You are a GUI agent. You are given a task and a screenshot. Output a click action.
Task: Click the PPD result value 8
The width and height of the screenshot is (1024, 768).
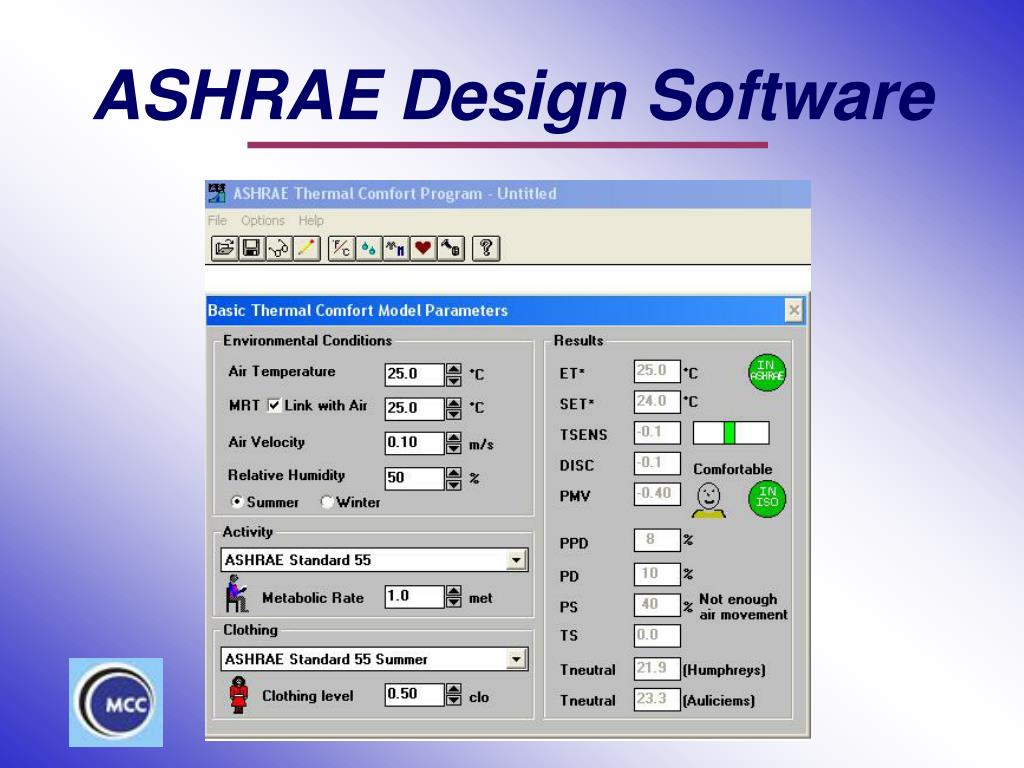657,540
